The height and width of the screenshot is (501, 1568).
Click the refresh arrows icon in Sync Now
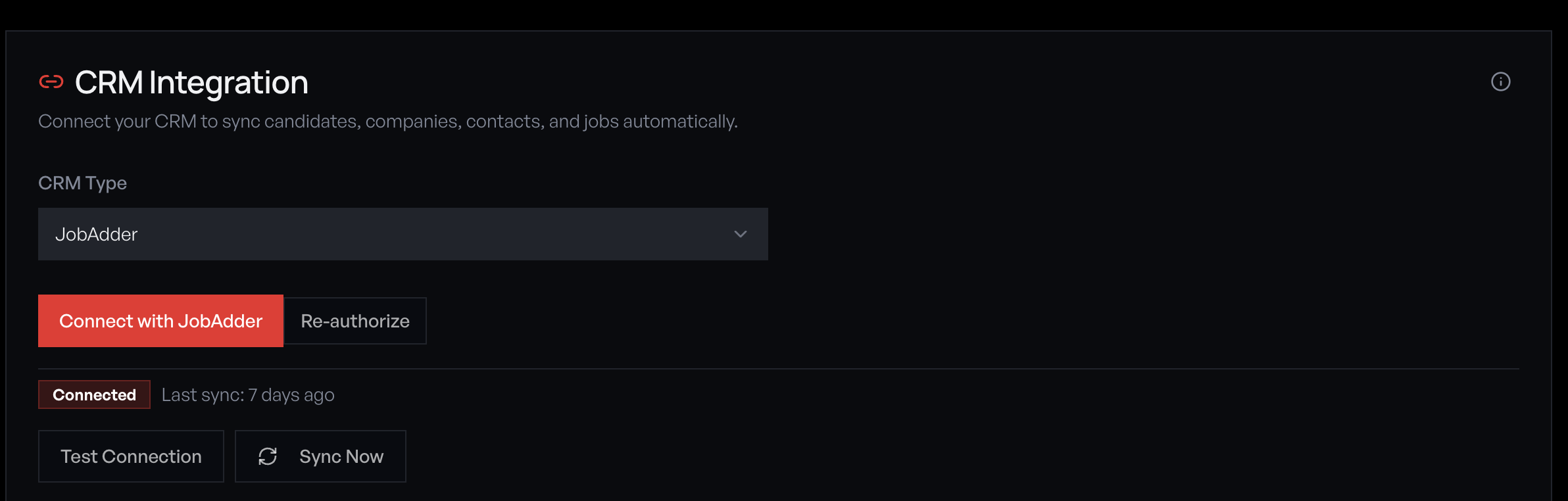pos(268,456)
